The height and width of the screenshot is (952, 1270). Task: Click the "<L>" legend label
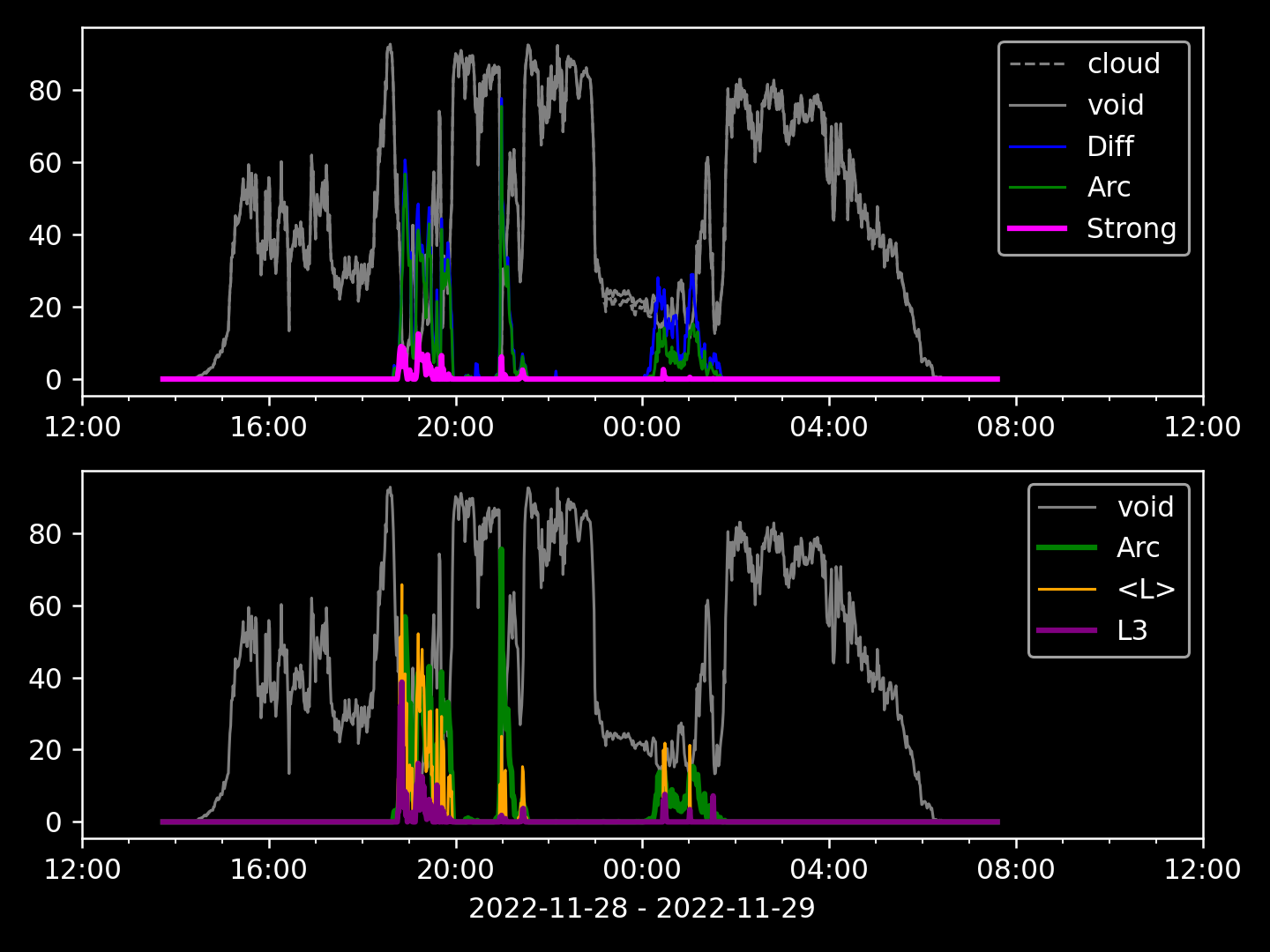click(x=1146, y=589)
